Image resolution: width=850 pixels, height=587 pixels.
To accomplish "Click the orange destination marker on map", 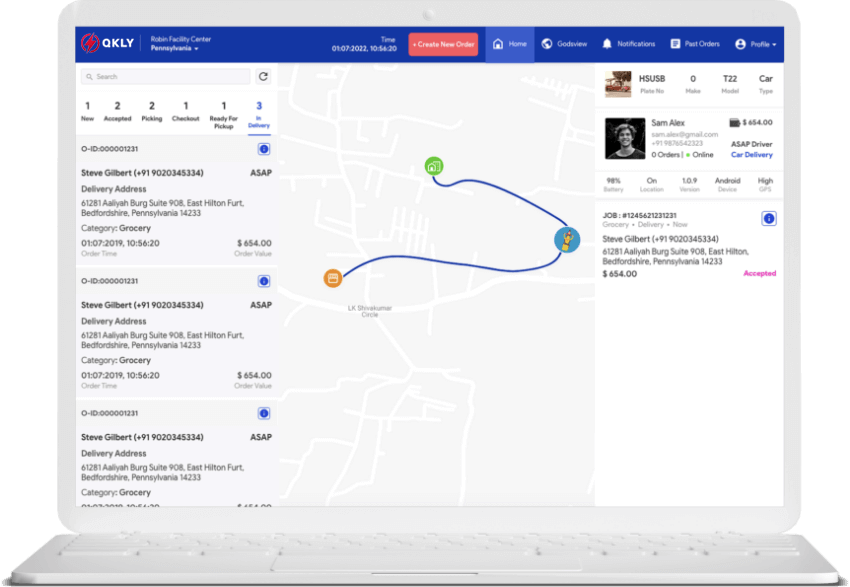I will 333,279.
